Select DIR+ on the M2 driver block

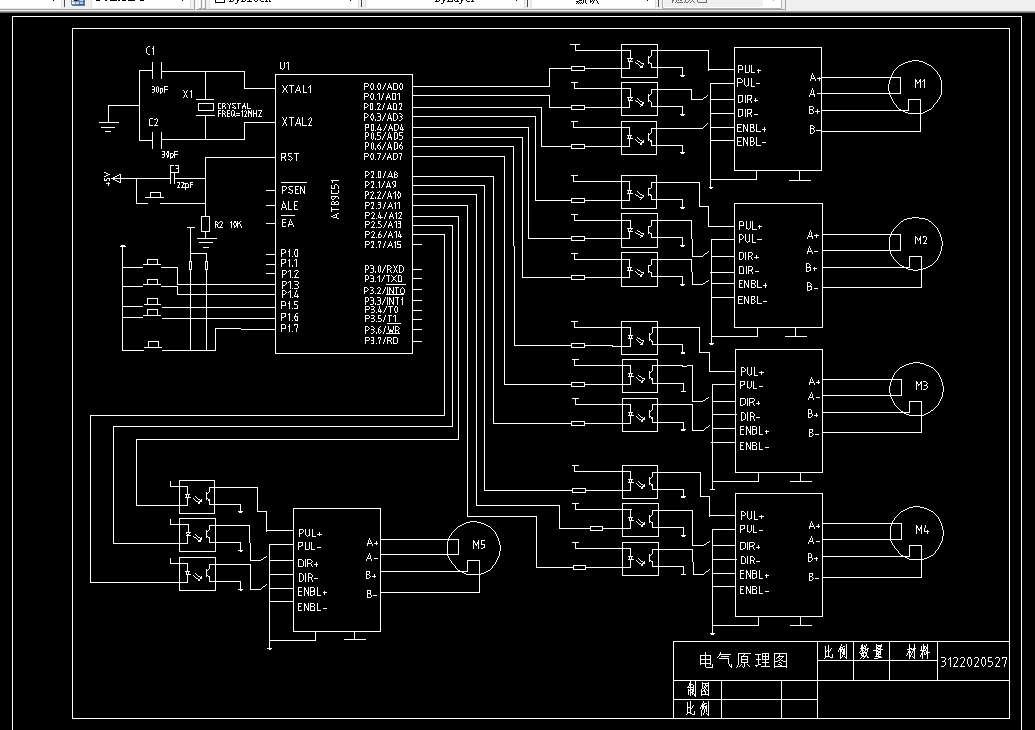[749, 256]
